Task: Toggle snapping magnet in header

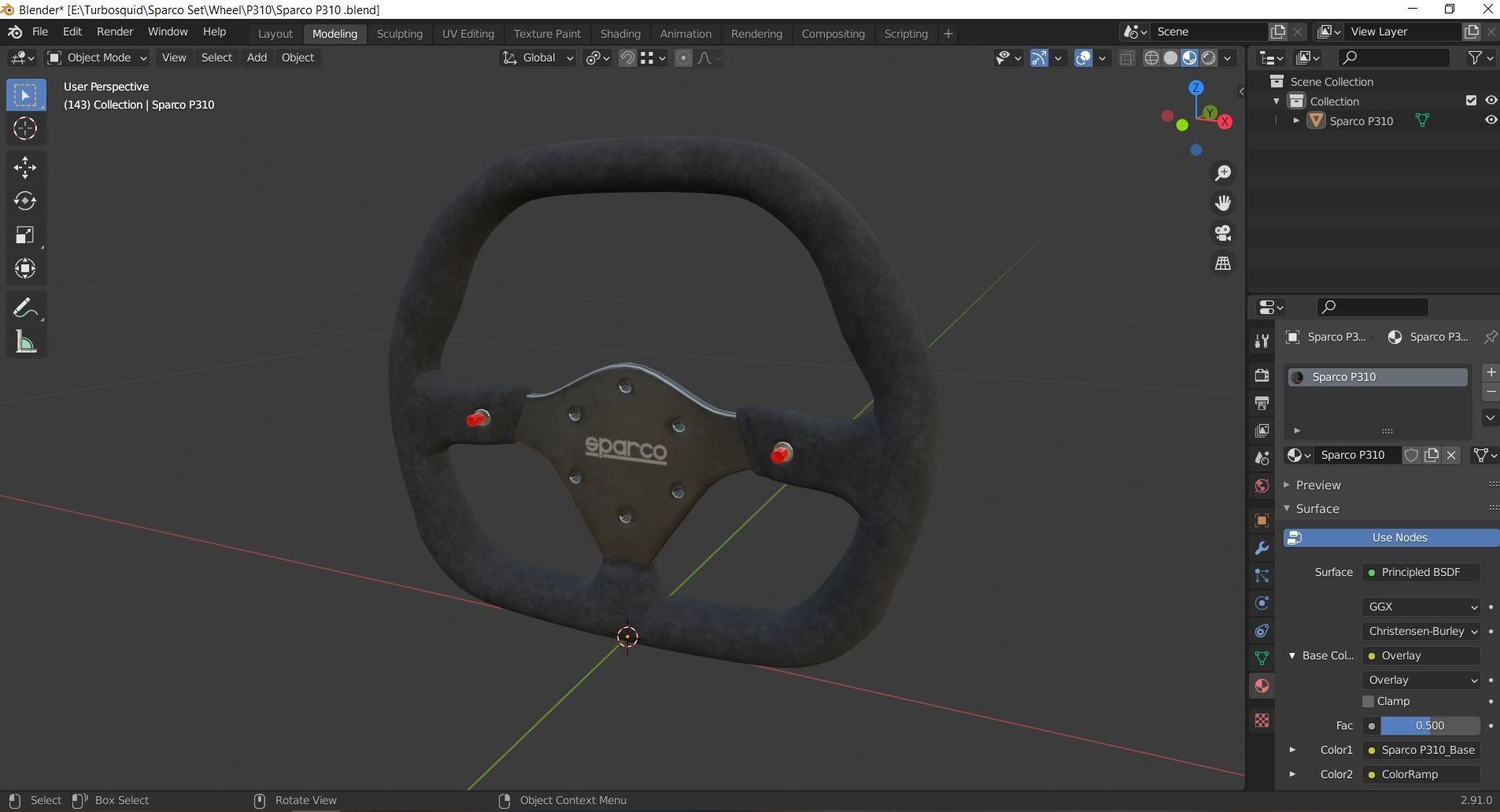Action: coord(627,57)
